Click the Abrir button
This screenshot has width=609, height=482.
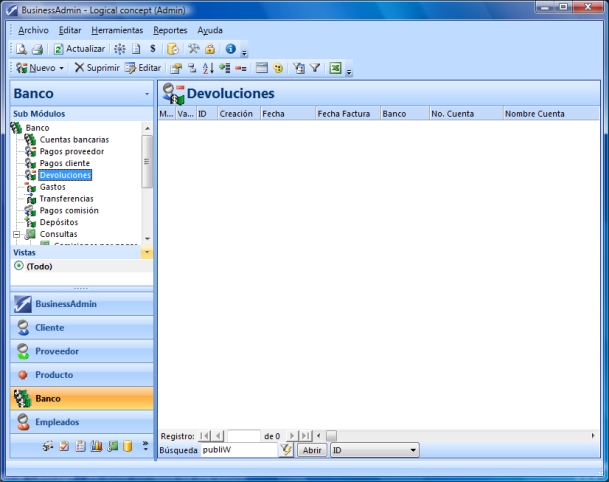[x=312, y=451]
